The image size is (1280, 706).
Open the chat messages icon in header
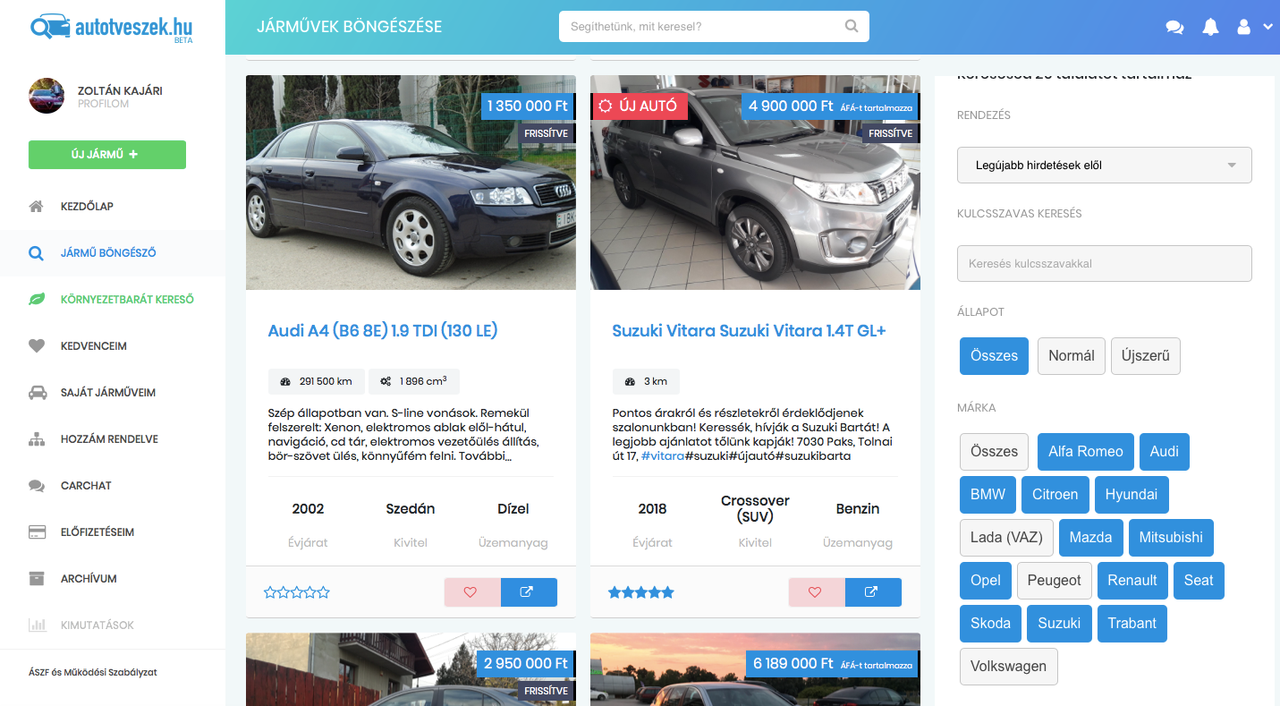1175,27
